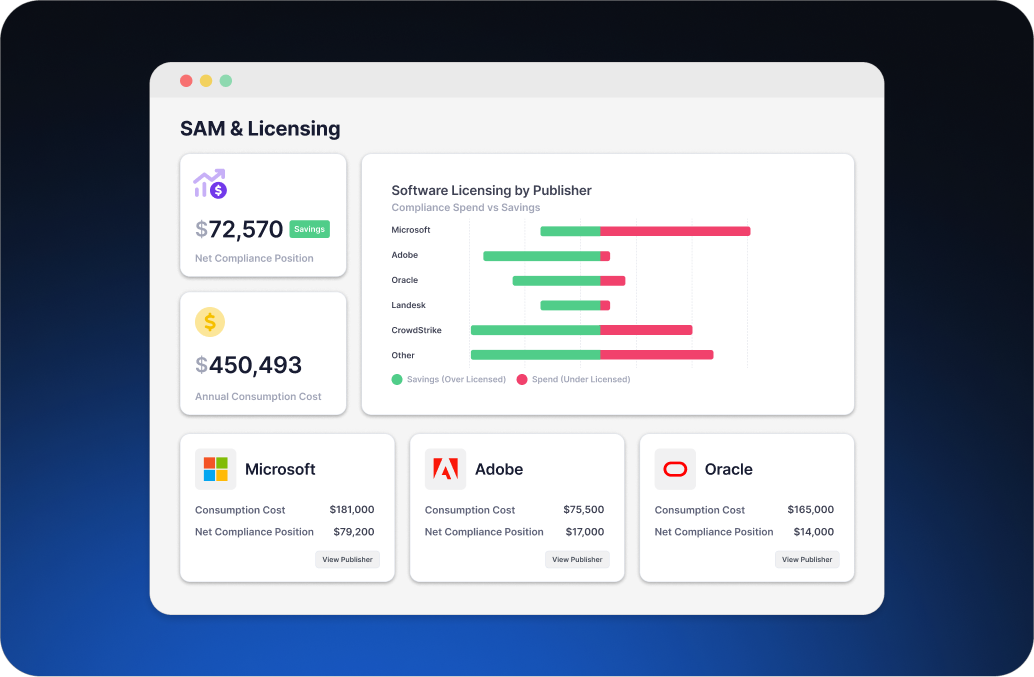Viewport: 1034px width, 677px height.
Task: Open View Publisher for Oracle
Action: 807,559
